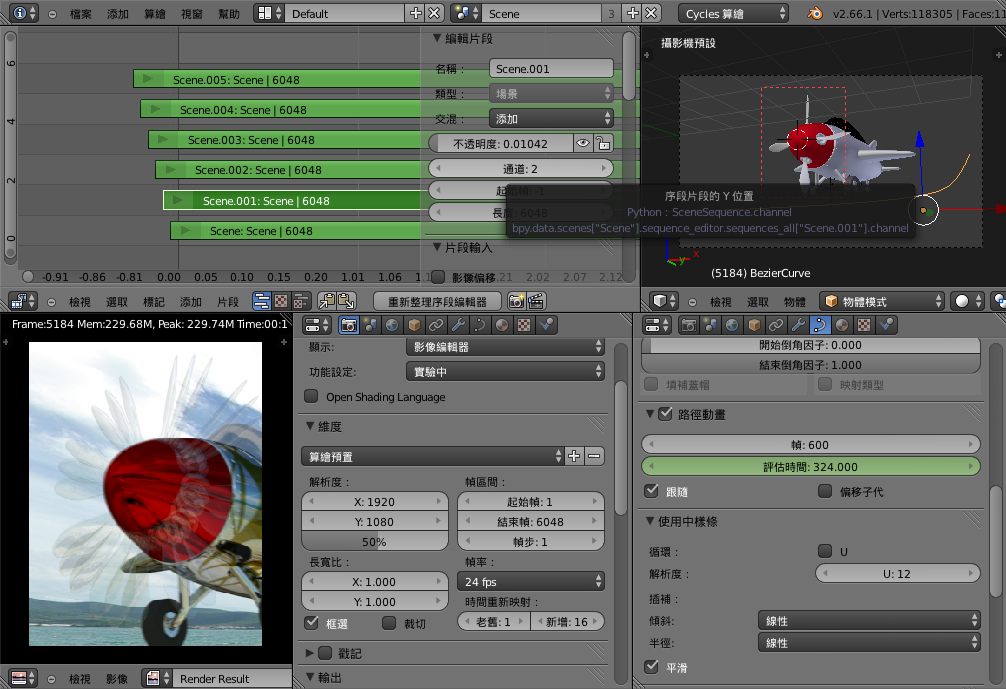Click the render animation clapperboard icon in sequencer header
The width and height of the screenshot is (1006, 689).
coord(536,301)
